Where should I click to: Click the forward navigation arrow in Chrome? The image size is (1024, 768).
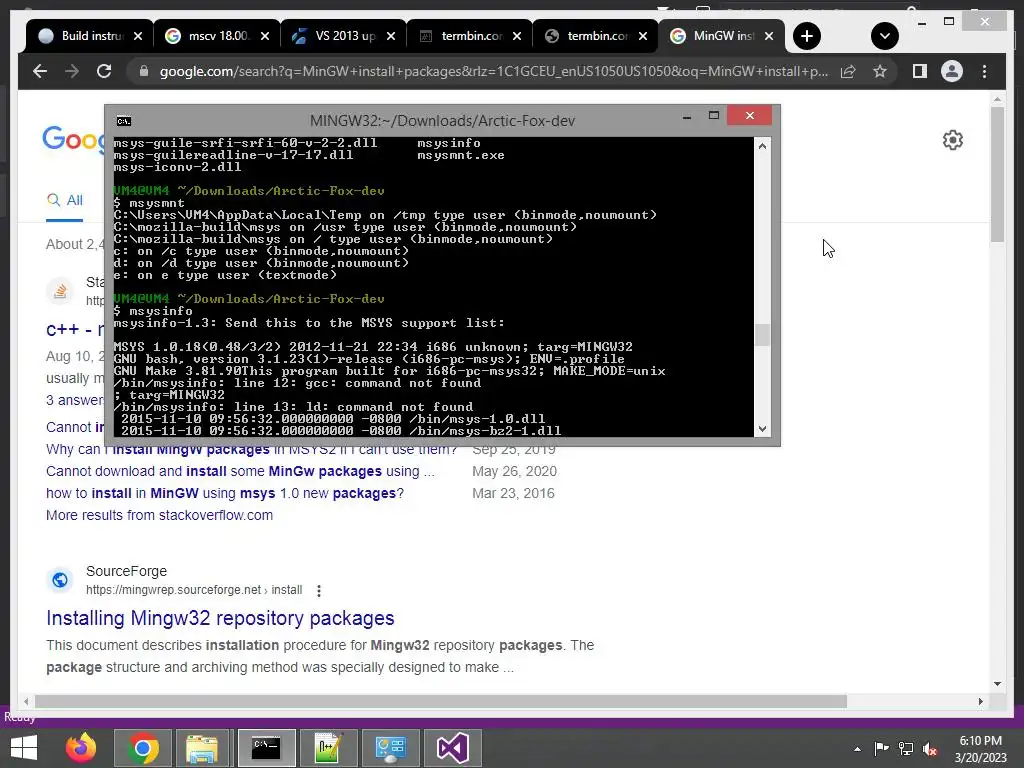point(72,71)
